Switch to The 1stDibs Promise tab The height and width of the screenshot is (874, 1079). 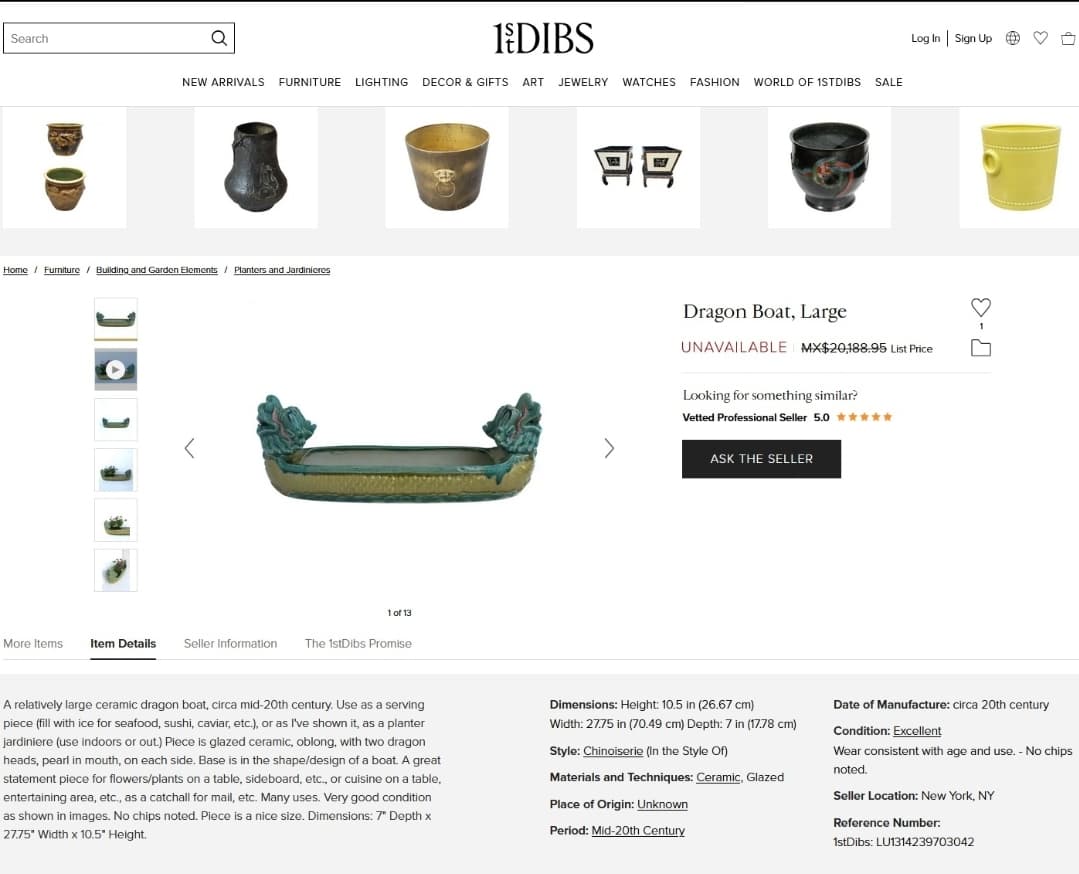(x=358, y=643)
